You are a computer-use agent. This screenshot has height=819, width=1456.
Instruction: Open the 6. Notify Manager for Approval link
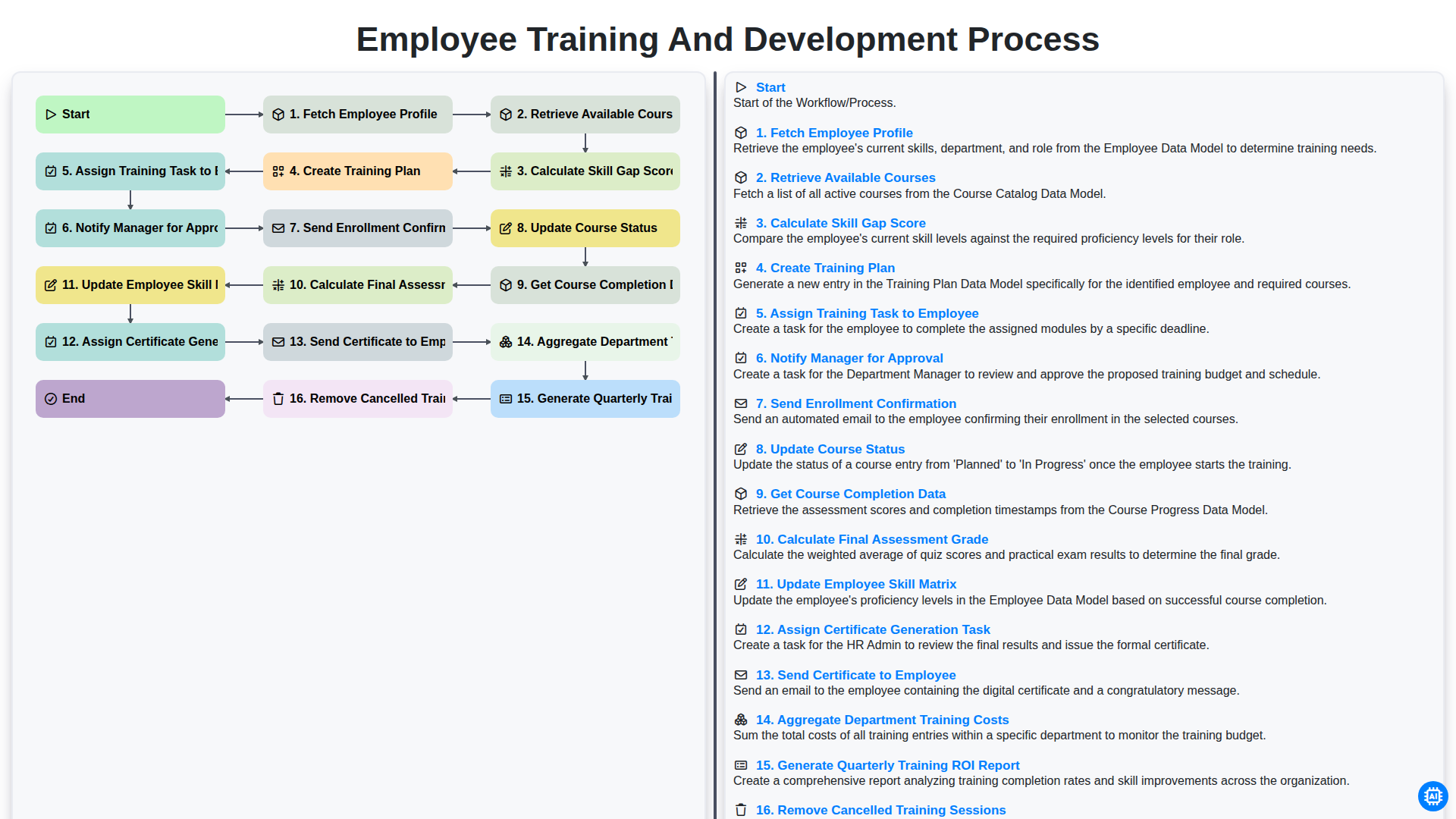849,358
